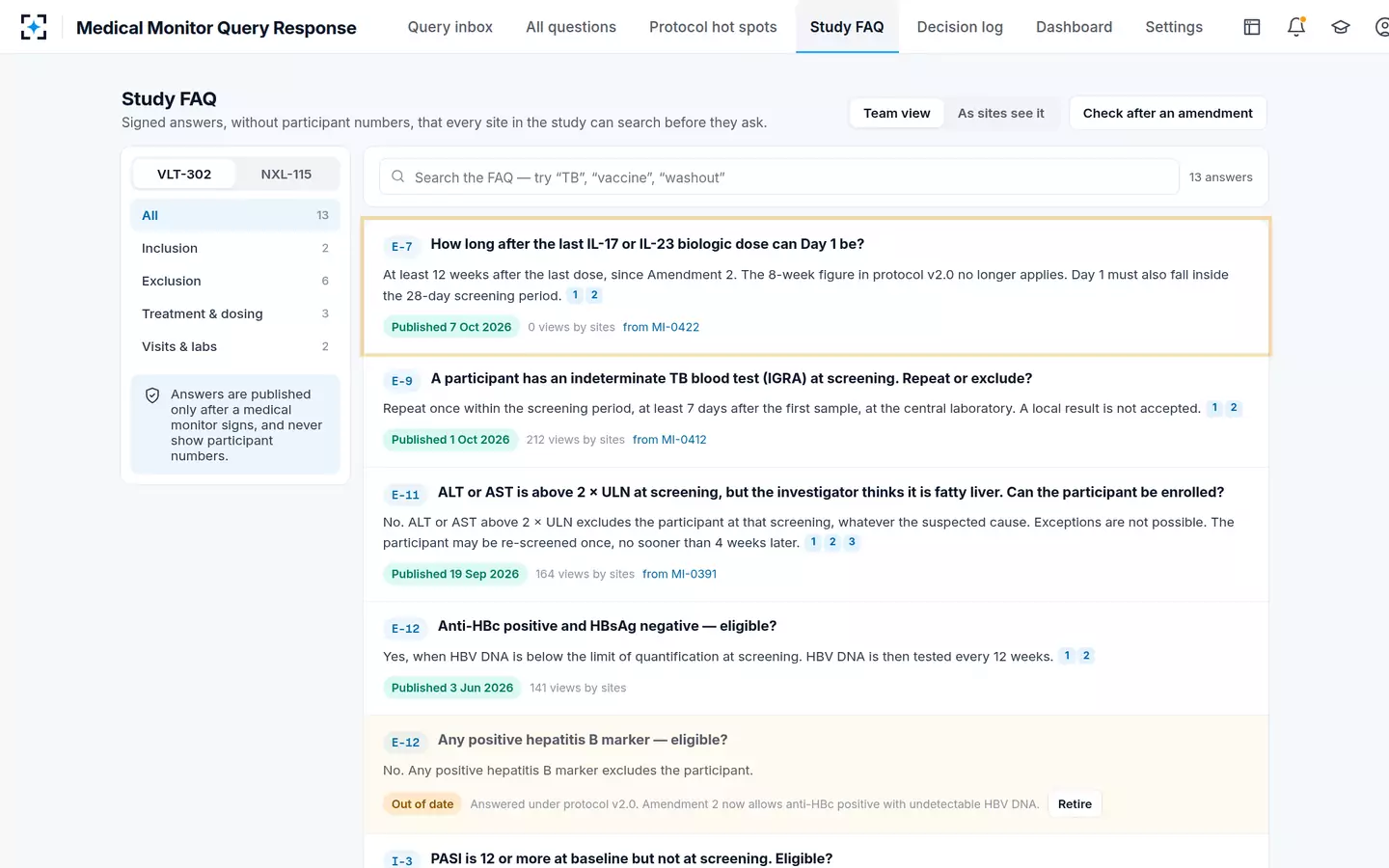Open the question about IL-17 or IL-23 biologic dose
This screenshot has width=1389, height=868.
pyautogui.click(x=647, y=244)
